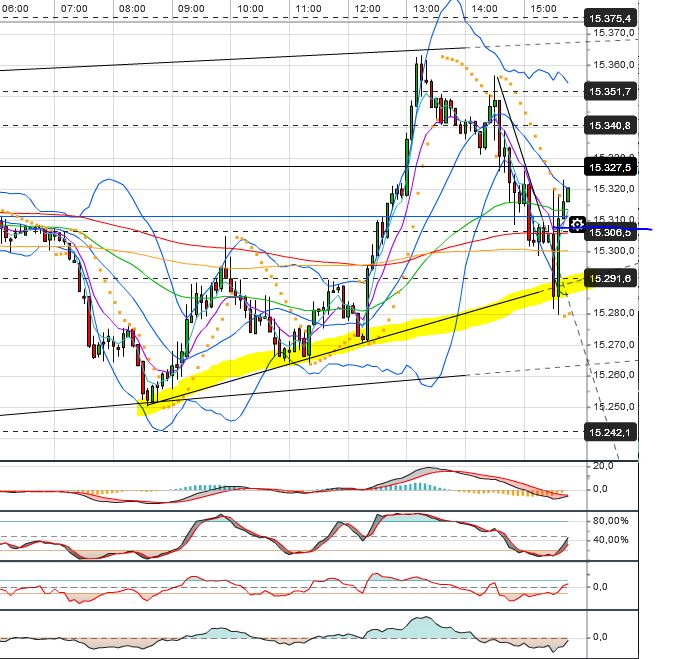Click the 10:00 time axis label
The width and height of the screenshot is (695, 659).
coord(250,8)
